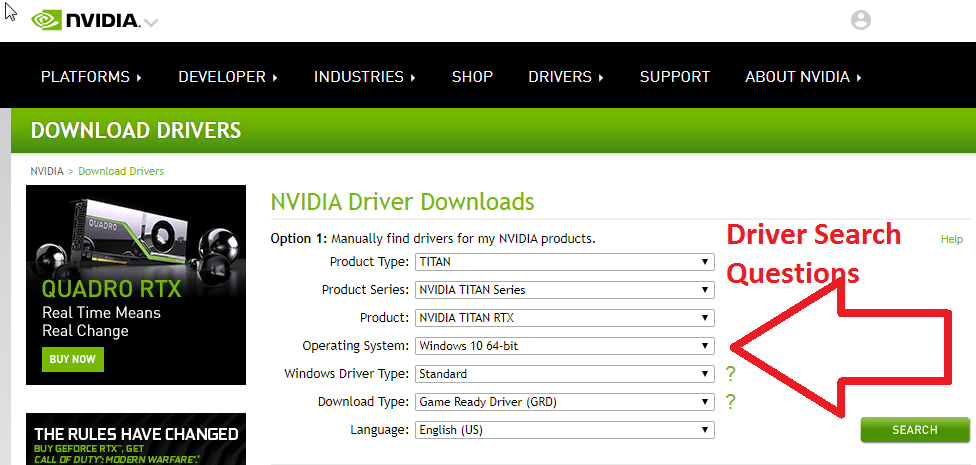
Task: Open the PLATFORMS menu
Action: (91, 77)
